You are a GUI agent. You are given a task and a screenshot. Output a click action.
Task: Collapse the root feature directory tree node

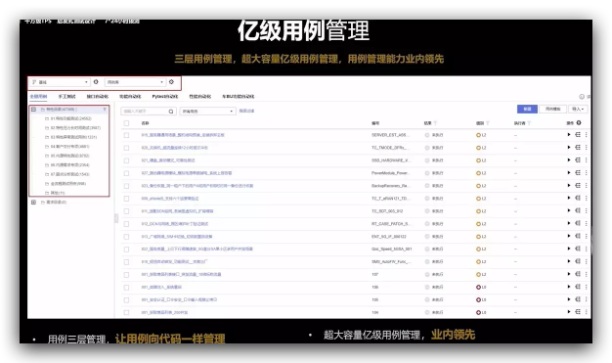tap(34, 109)
